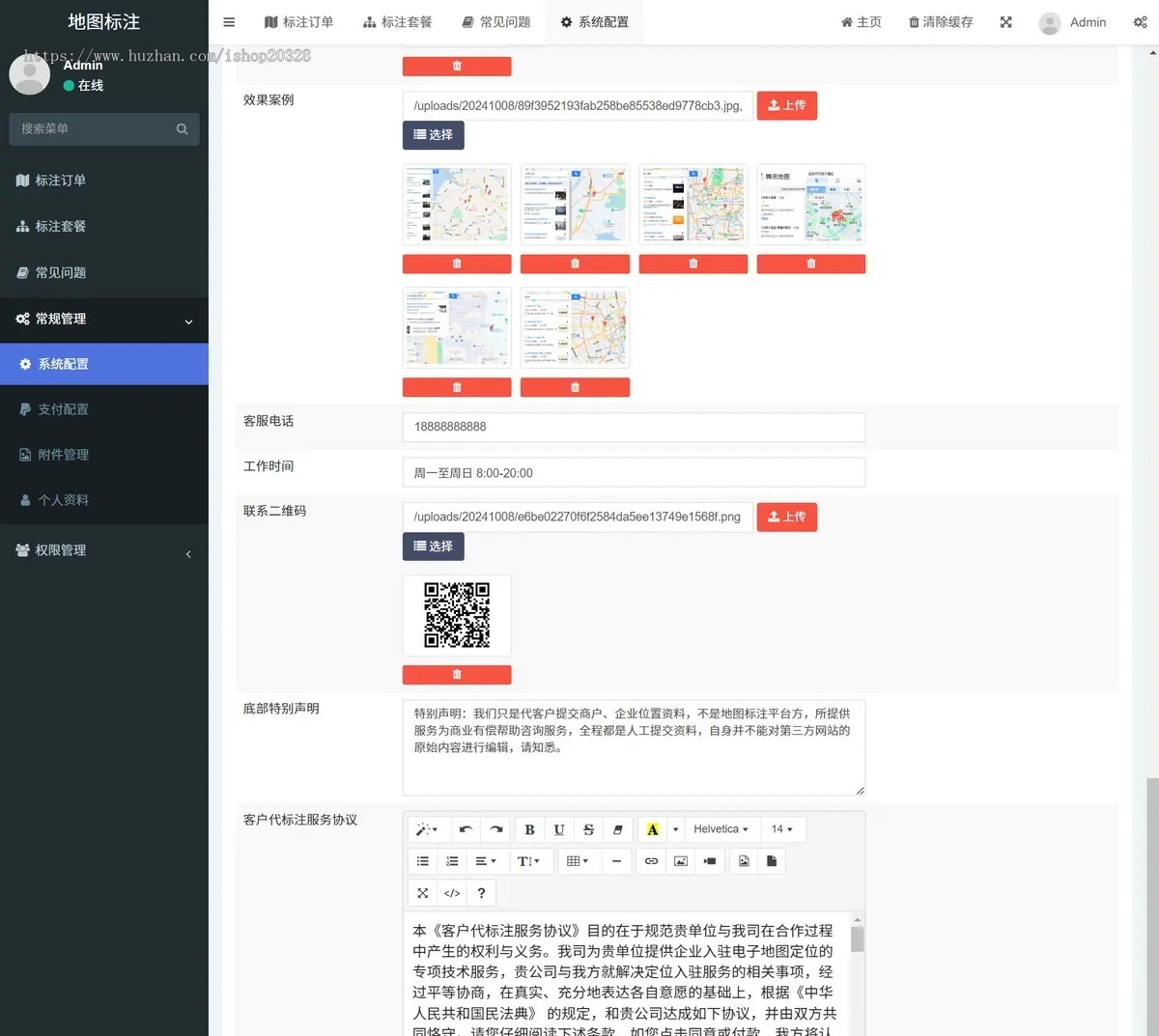Open 标注套餐 in sidebar
Viewport: 1159px width, 1036px height.
pos(104,227)
